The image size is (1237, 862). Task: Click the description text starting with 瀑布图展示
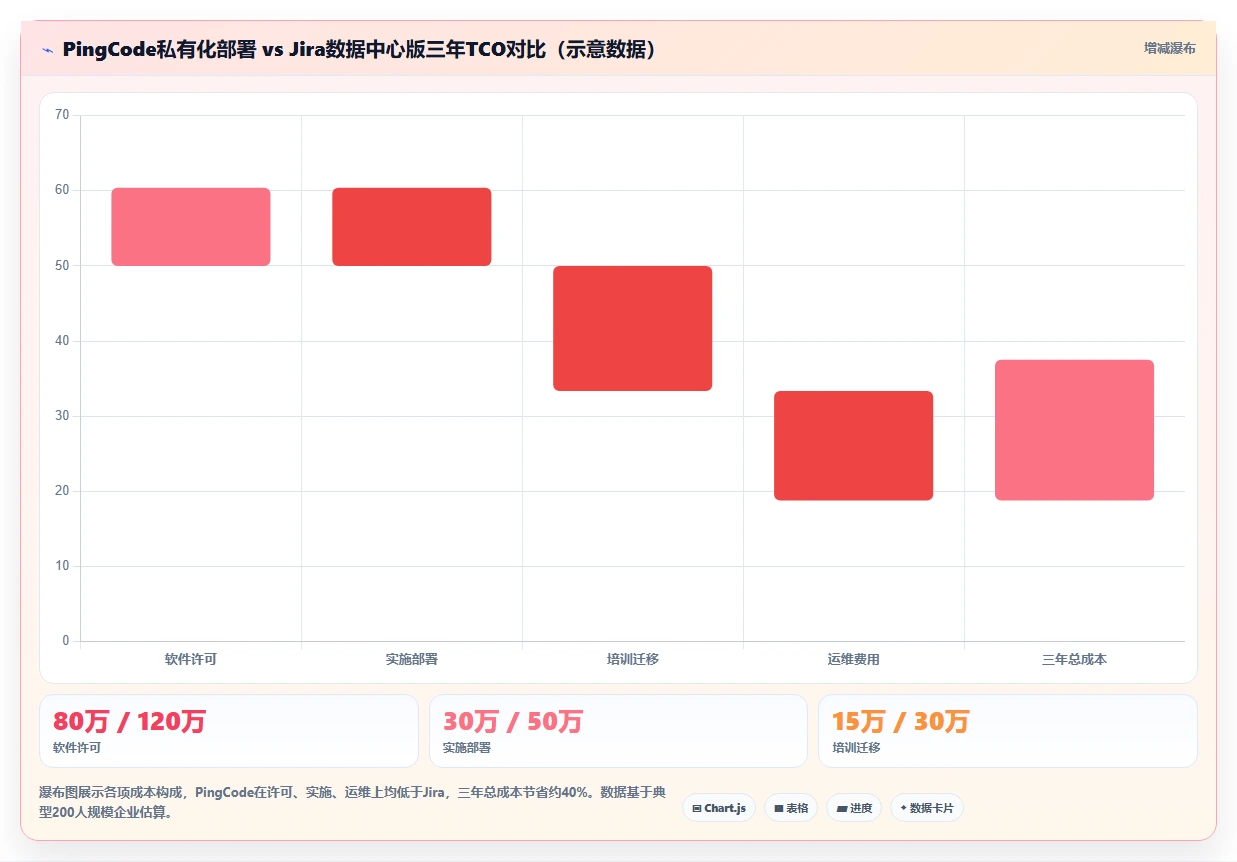click(x=352, y=802)
